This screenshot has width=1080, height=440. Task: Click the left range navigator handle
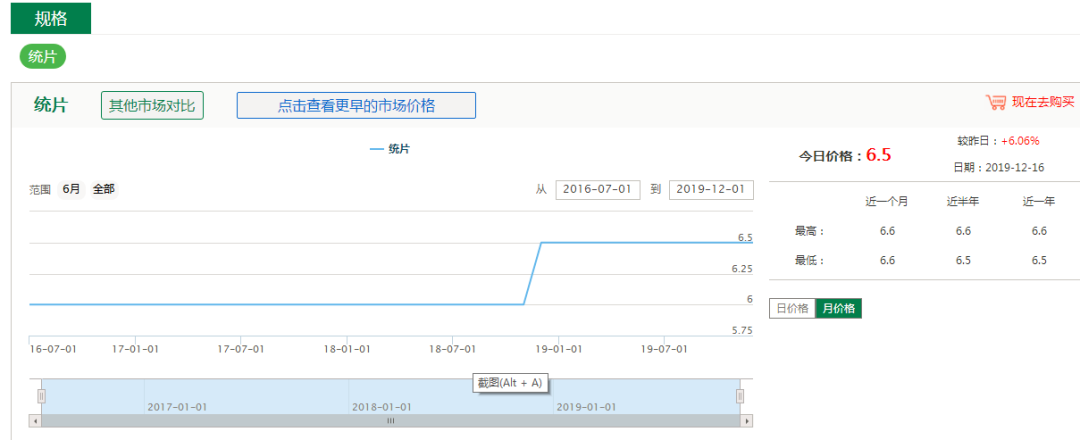click(41, 396)
